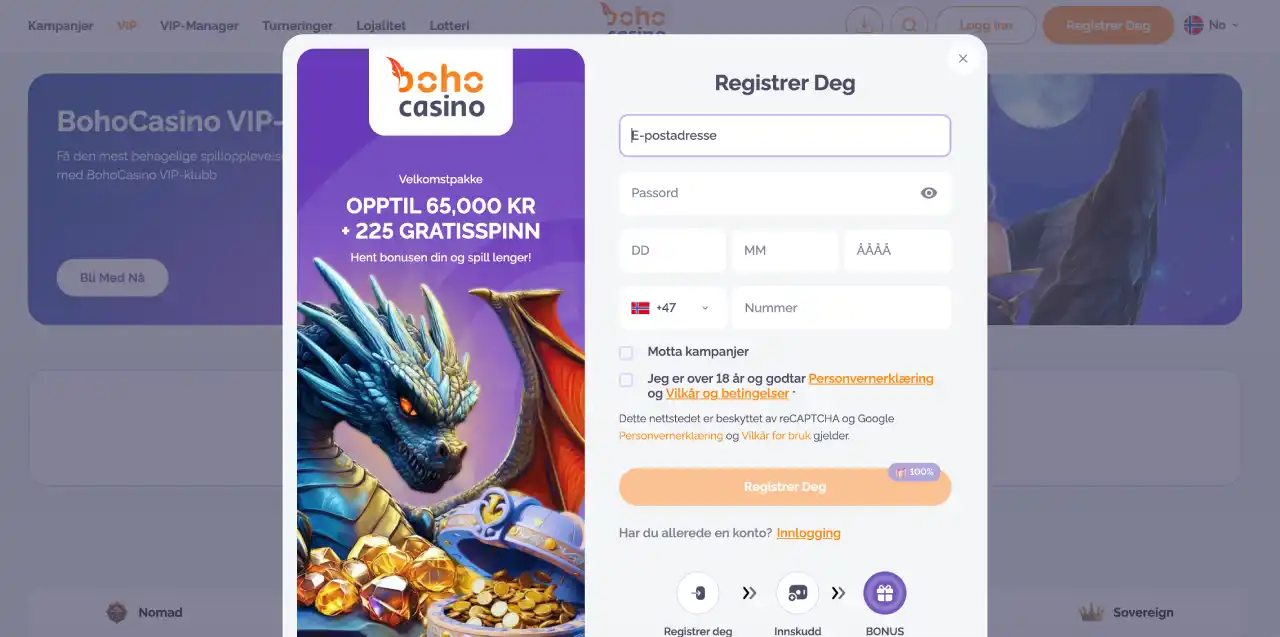Click the orange Registrer Deg submit button

(x=785, y=487)
